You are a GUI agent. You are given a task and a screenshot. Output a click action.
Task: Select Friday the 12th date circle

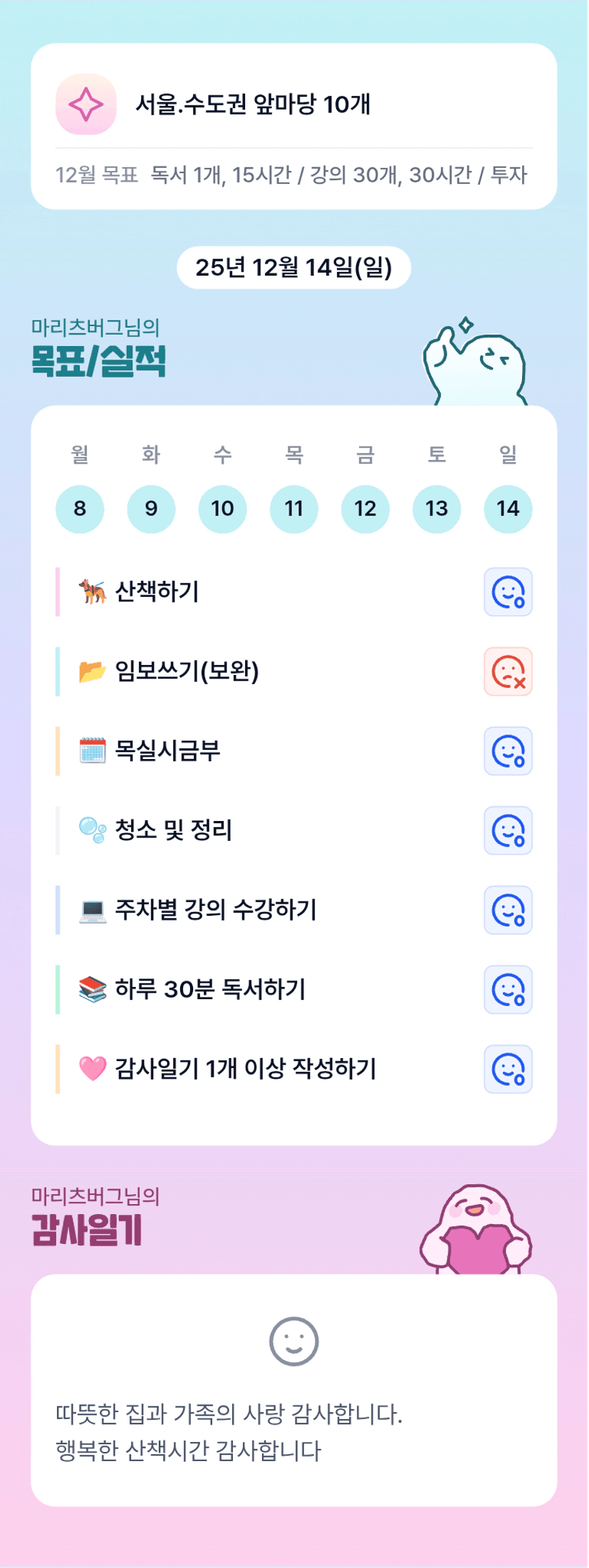click(x=365, y=508)
